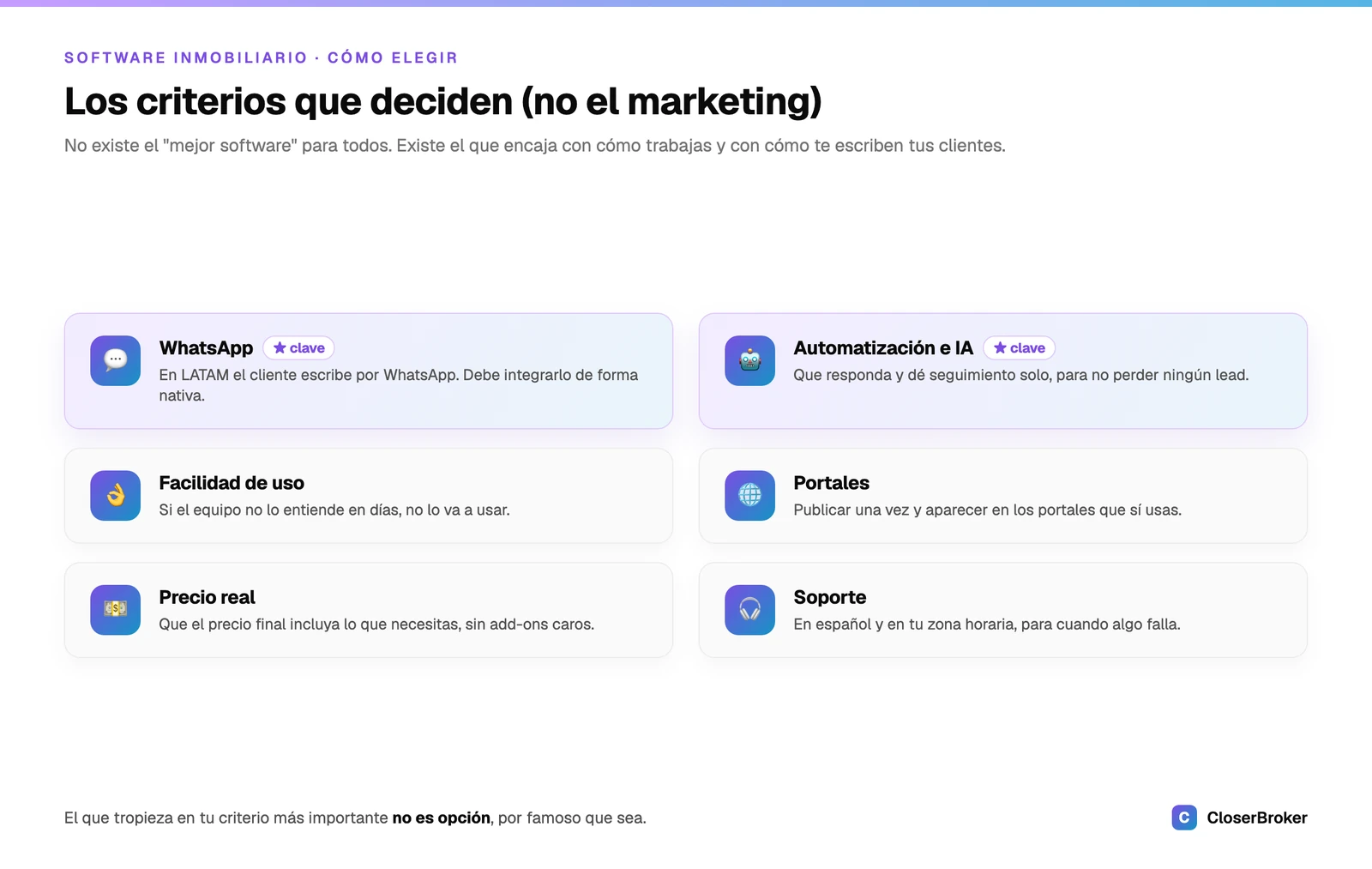This screenshot has height=869, width=1372.
Task: Click the bold phrase no es opción
Action: [x=442, y=818]
